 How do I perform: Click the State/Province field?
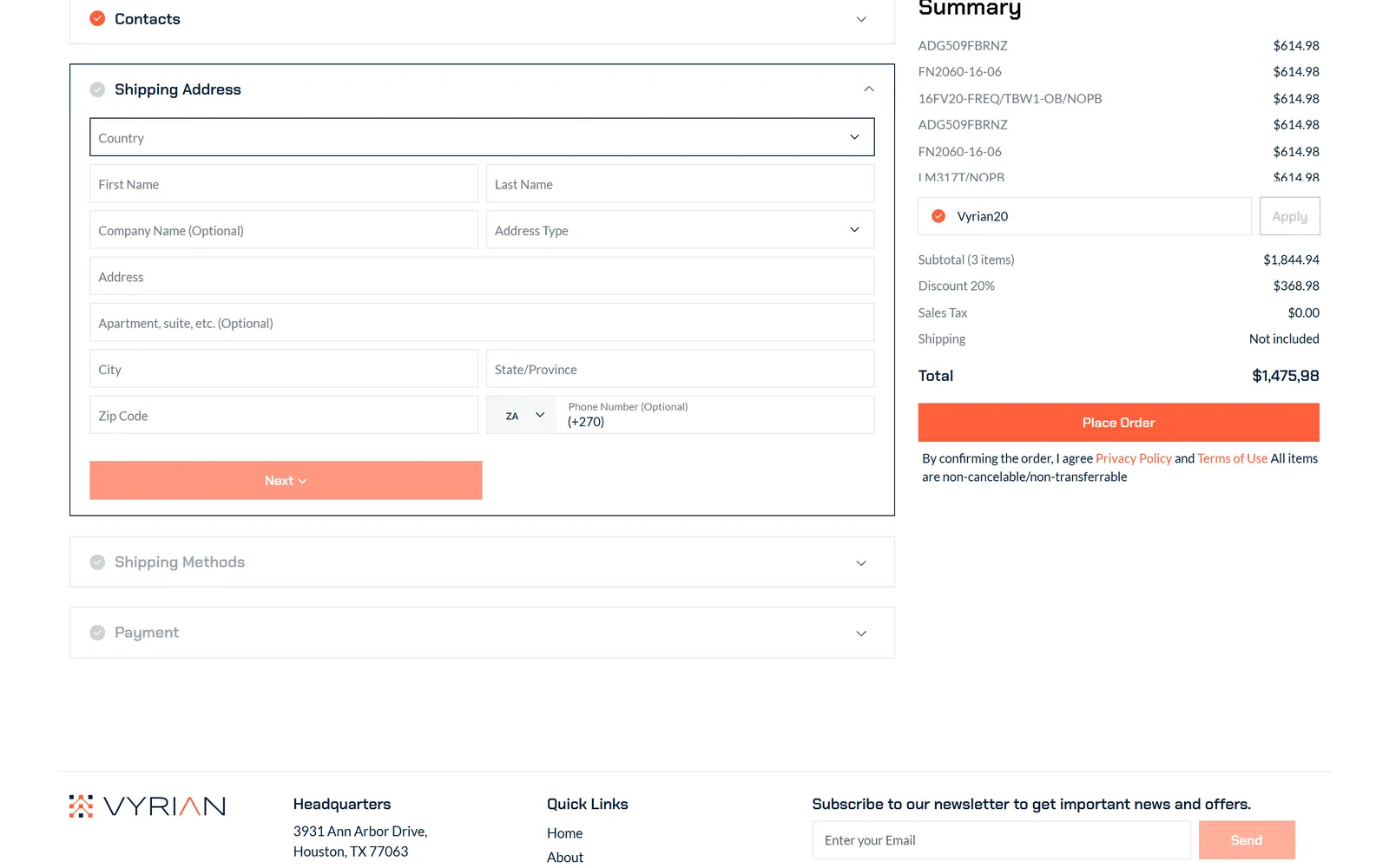pyautogui.click(x=680, y=369)
